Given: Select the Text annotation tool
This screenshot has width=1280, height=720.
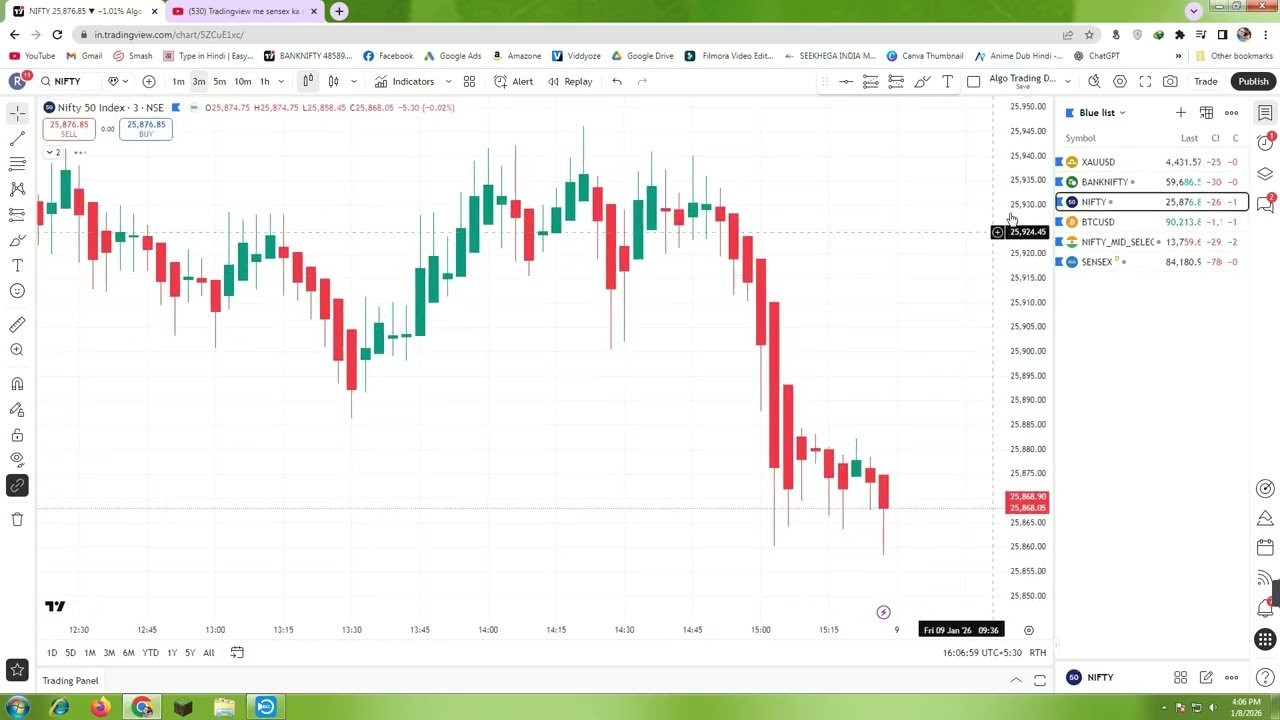Looking at the screenshot, I should point(16,265).
